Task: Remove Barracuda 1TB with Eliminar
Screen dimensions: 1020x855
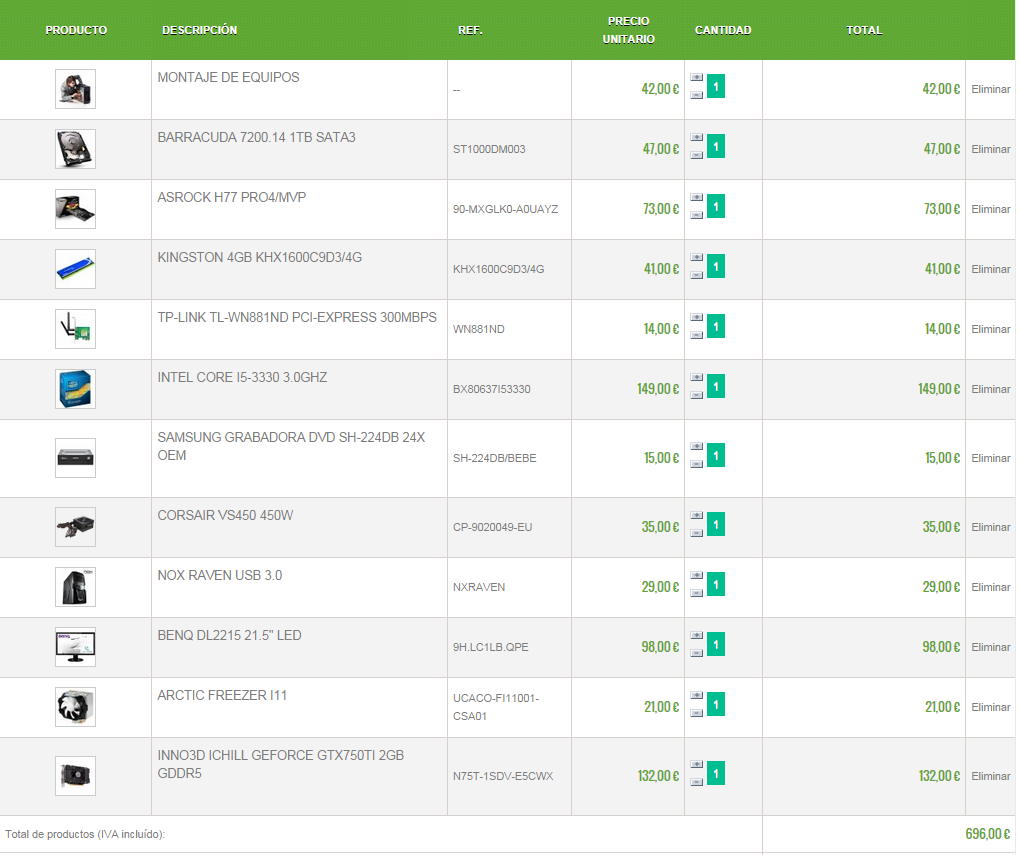Action: click(x=991, y=149)
